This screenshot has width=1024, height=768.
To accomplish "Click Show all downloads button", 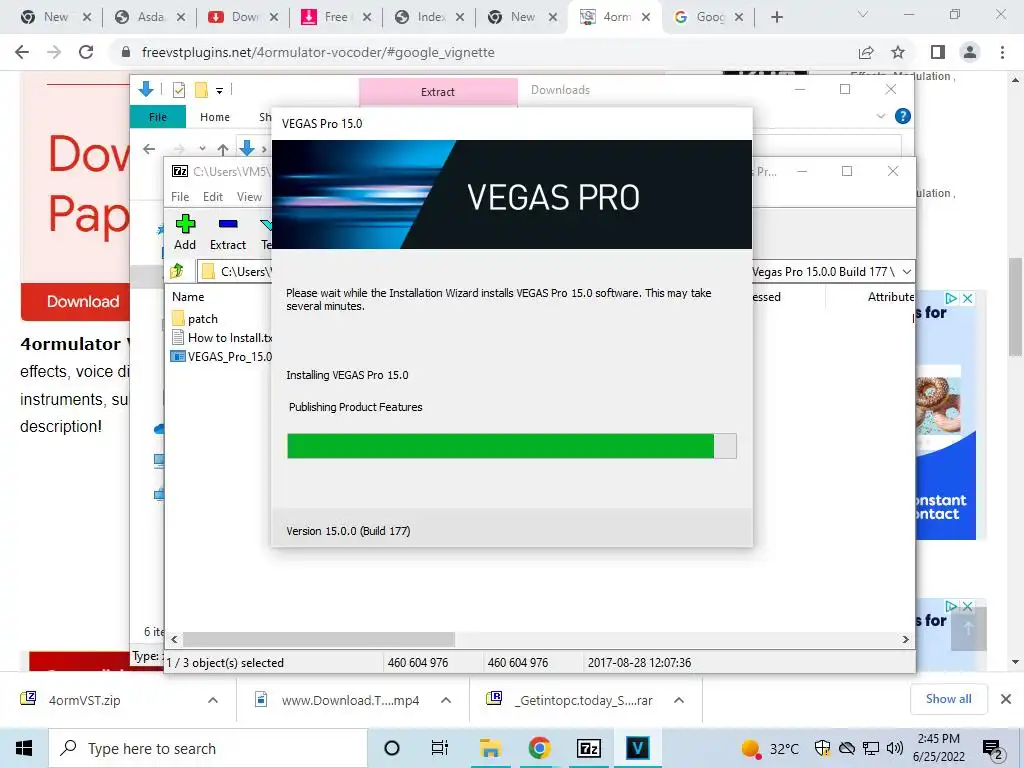I will pyautogui.click(x=948, y=699).
